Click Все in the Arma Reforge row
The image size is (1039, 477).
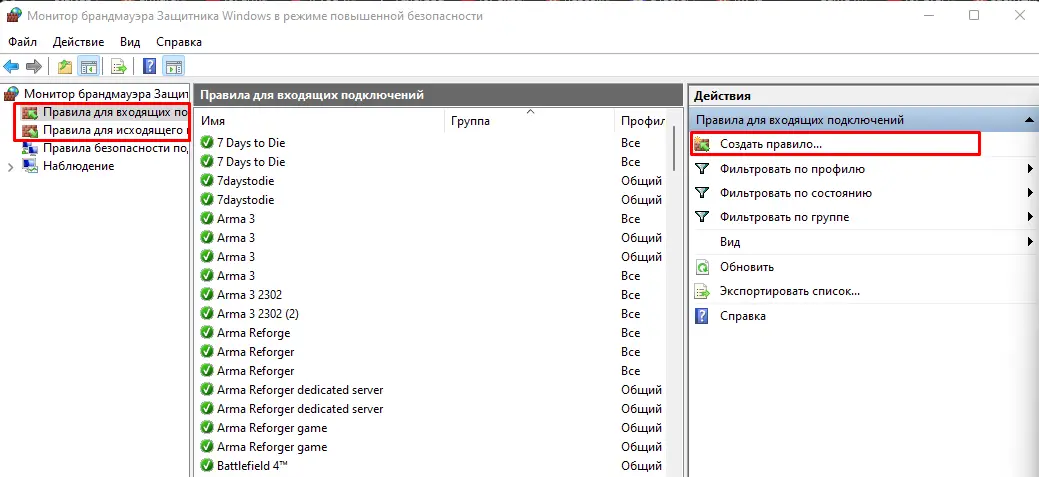click(x=630, y=333)
